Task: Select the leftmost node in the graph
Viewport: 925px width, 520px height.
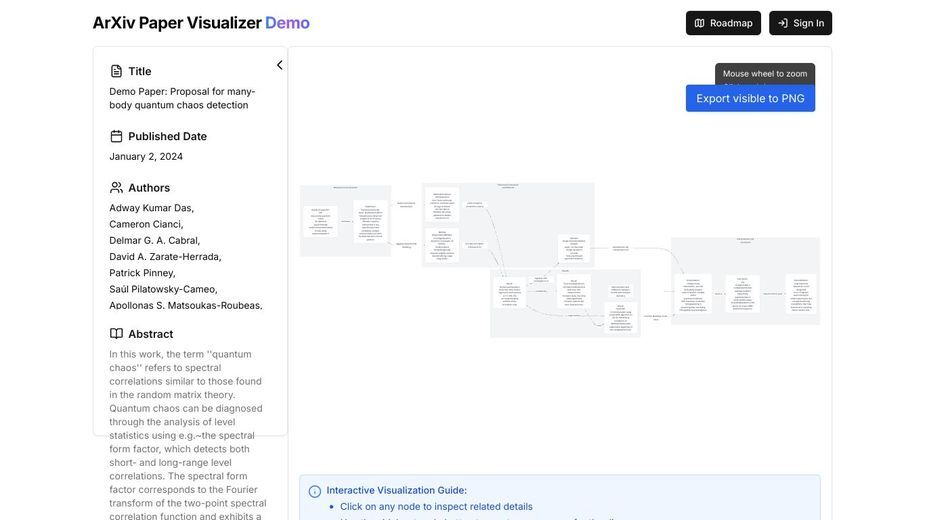Action: pos(320,221)
